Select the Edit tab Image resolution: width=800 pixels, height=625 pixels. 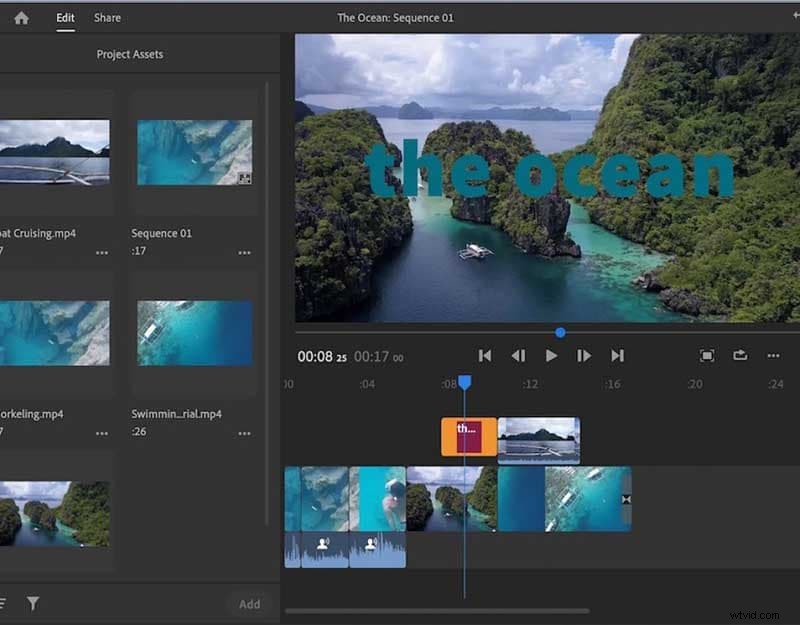tap(65, 17)
